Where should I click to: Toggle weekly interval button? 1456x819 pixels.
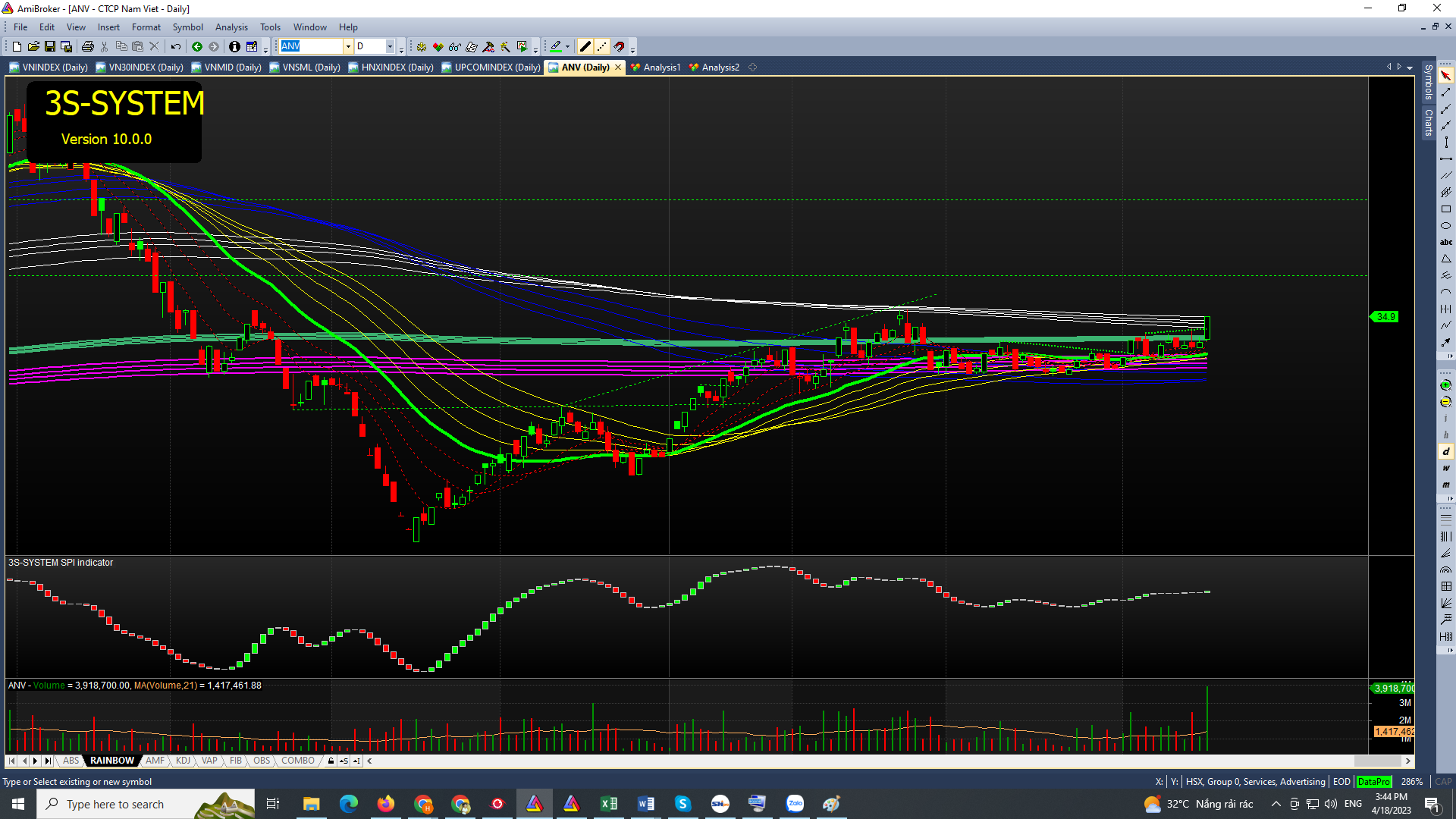(x=1446, y=468)
